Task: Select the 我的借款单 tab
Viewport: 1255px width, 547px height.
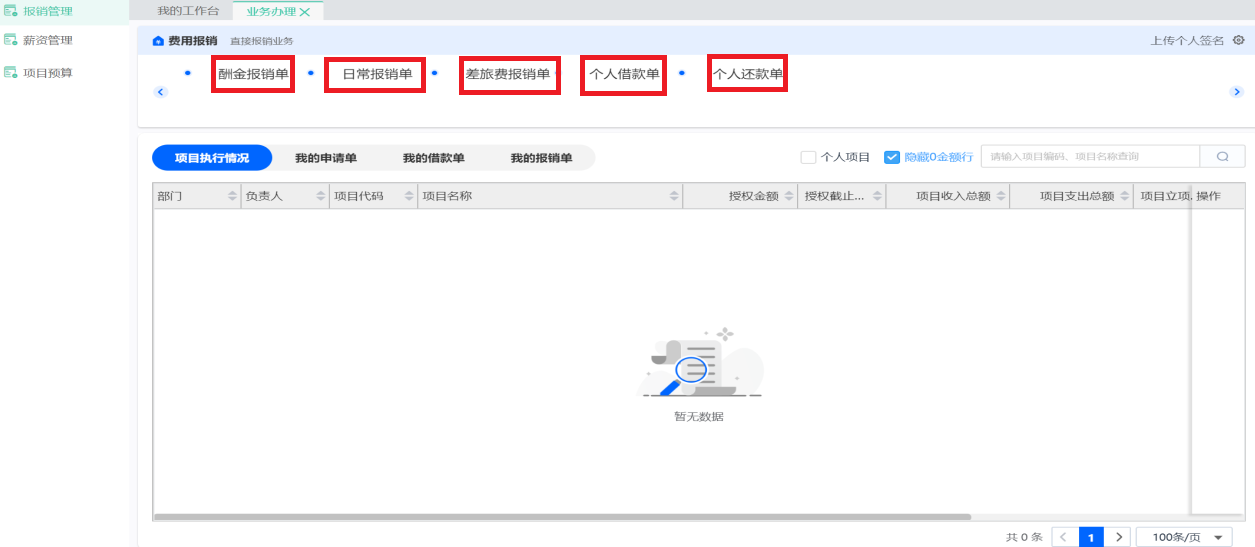Action: [x=433, y=158]
